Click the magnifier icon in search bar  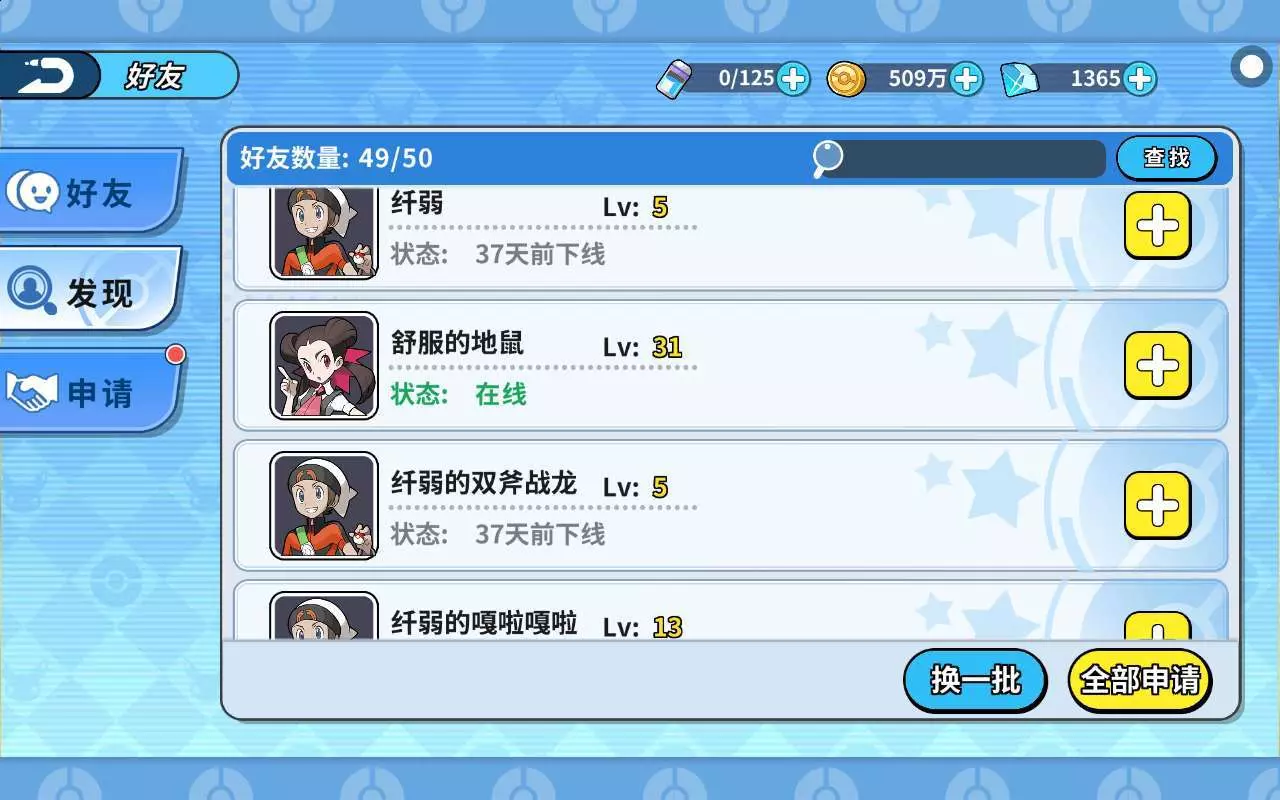click(x=827, y=158)
